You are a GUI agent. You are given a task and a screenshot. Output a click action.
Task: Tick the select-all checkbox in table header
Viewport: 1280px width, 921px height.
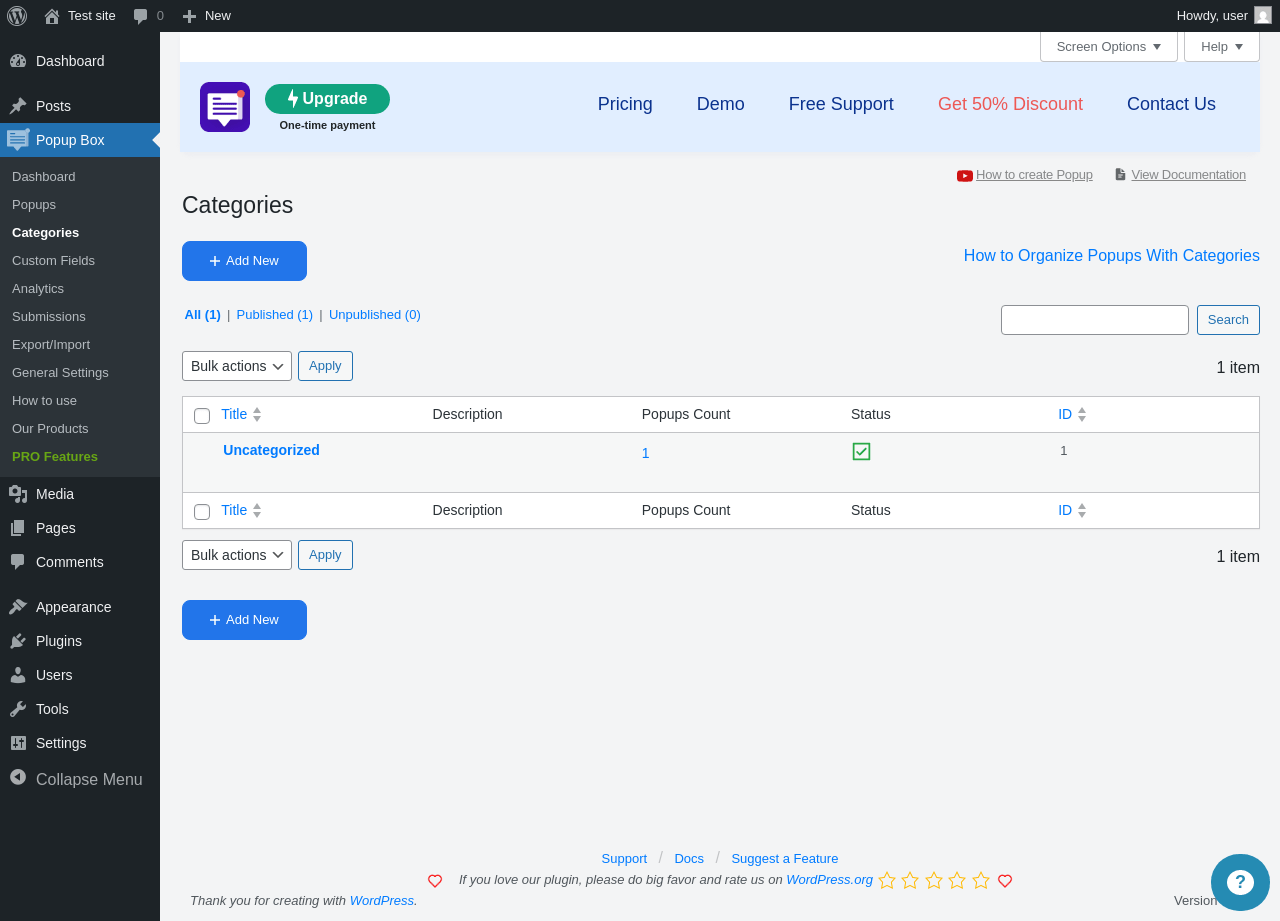click(x=202, y=416)
